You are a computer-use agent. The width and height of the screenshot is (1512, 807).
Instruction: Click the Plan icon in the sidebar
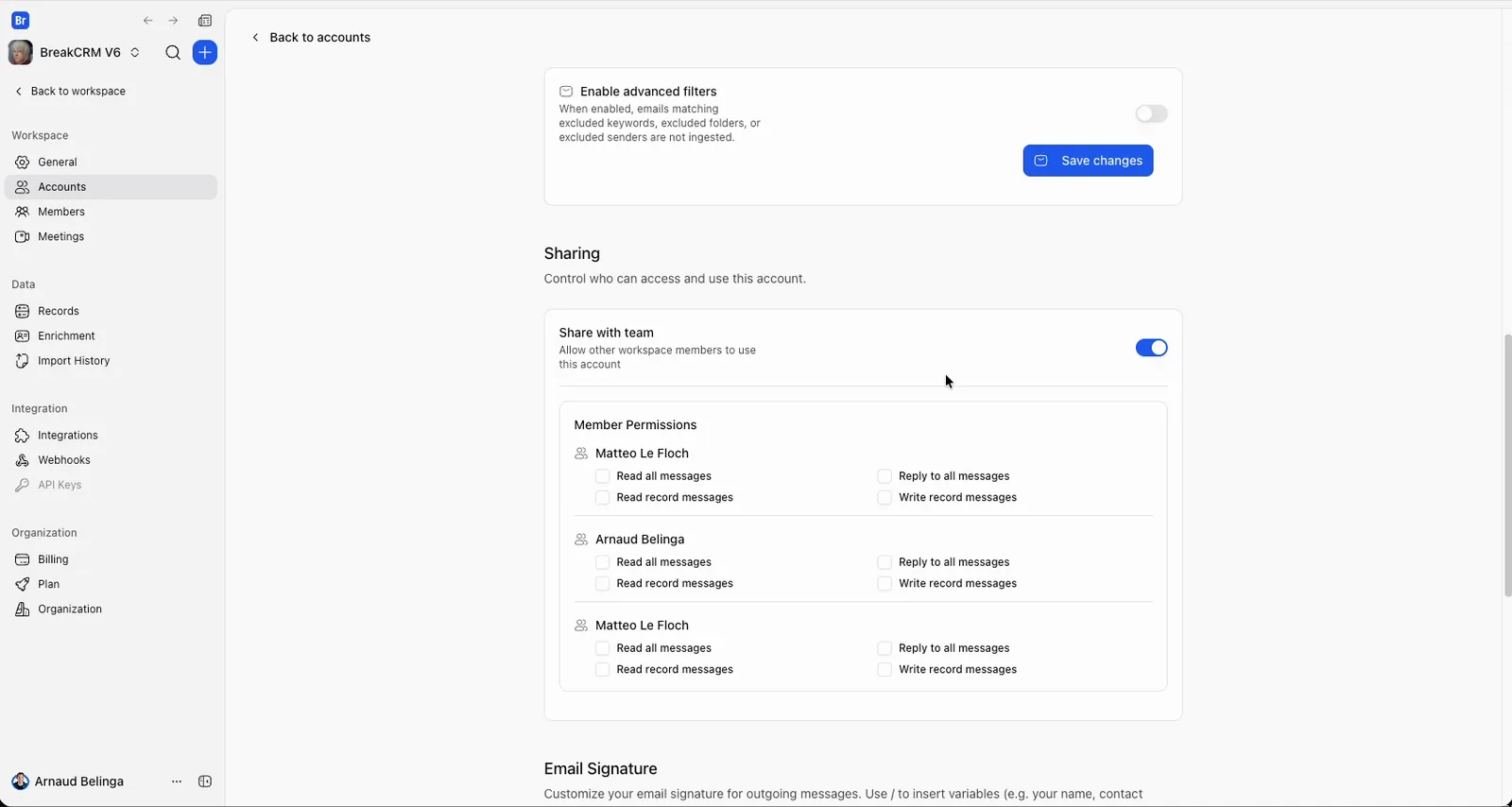[22, 584]
